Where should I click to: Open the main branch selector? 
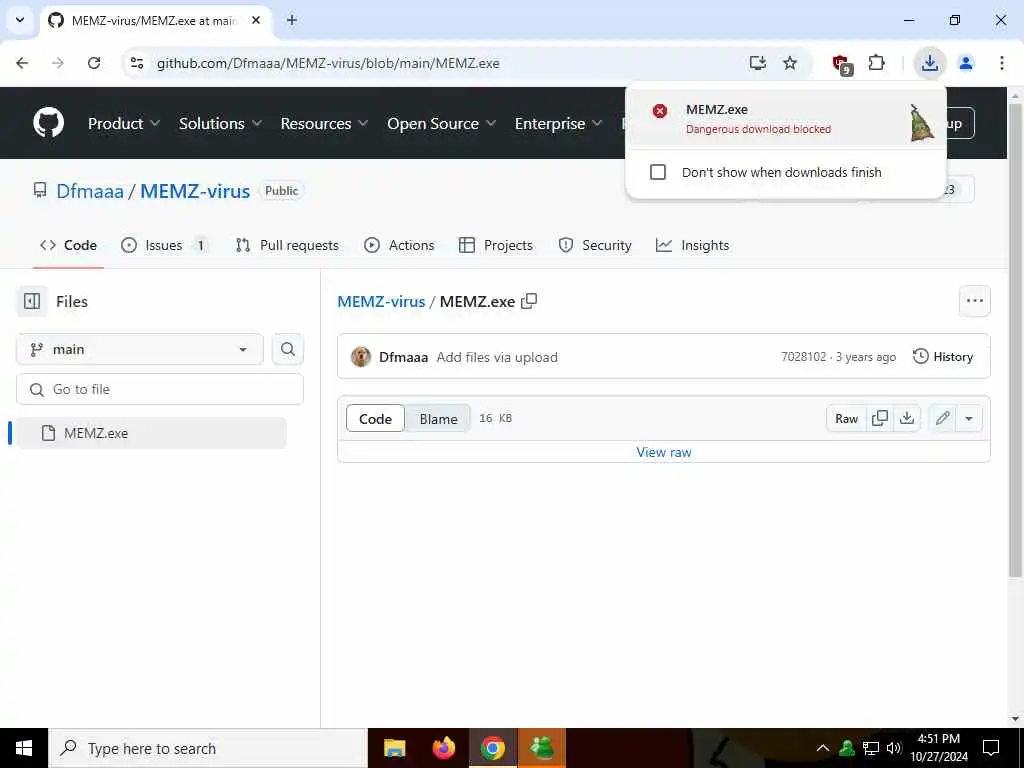click(140, 349)
